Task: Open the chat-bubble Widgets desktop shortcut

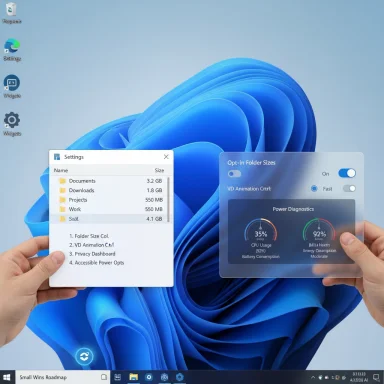Action: pos(12,83)
